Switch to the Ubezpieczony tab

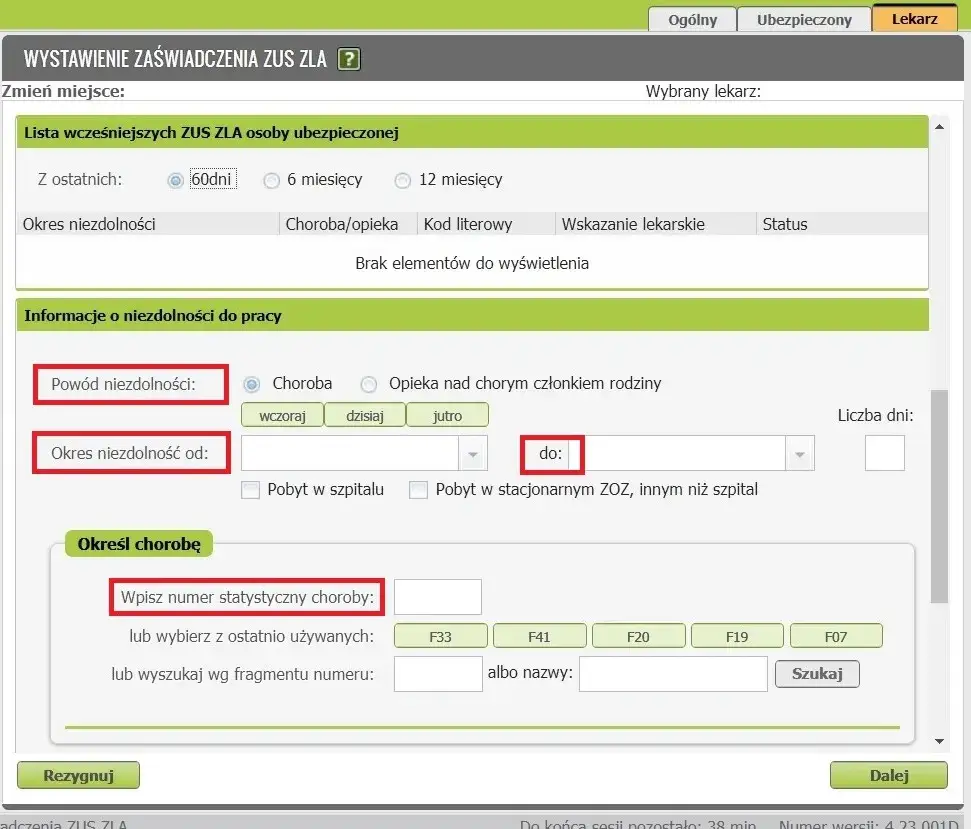point(804,18)
